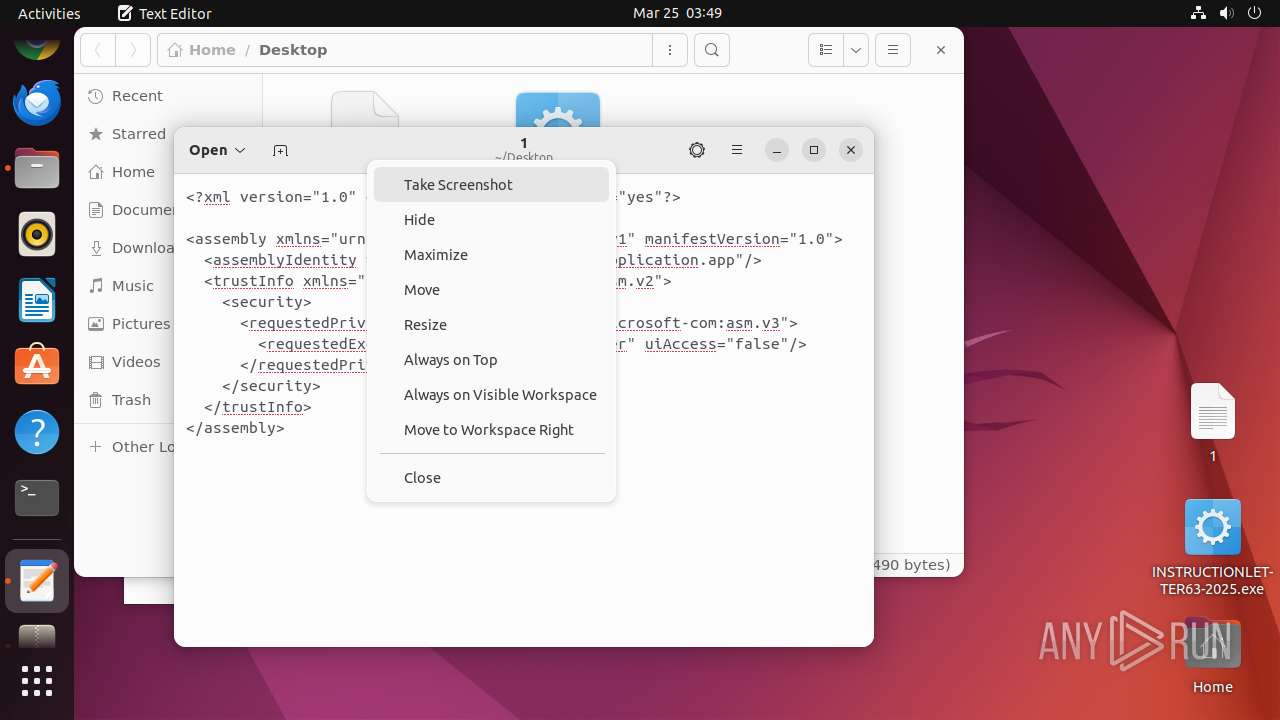This screenshot has width=1280, height=720.
Task: Select INSTRUCTIONLETTER63-2025.exe desktop icon
Action: [x=1213, y=547]
